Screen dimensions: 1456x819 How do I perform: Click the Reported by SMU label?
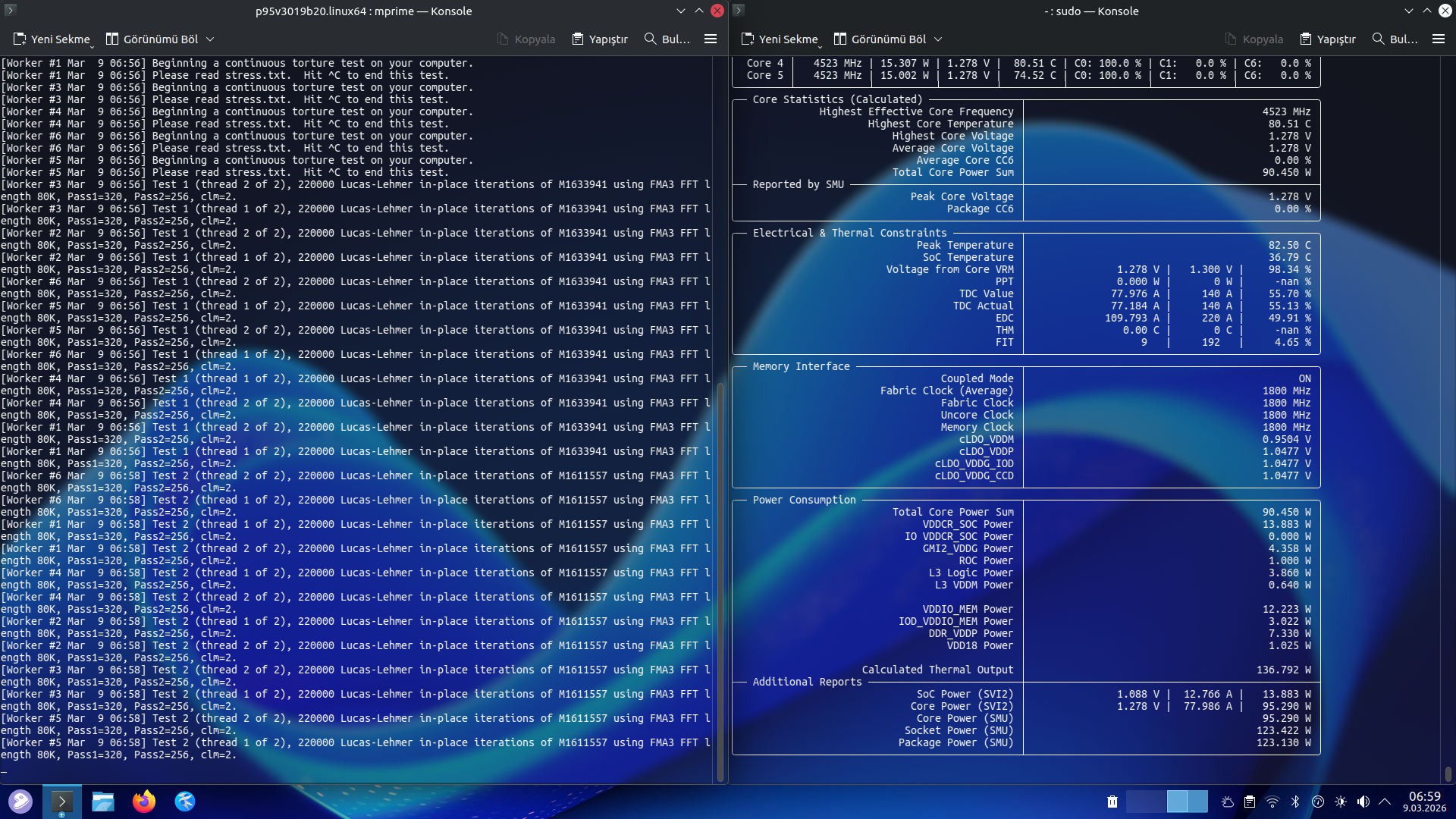[x=798, y=184]
